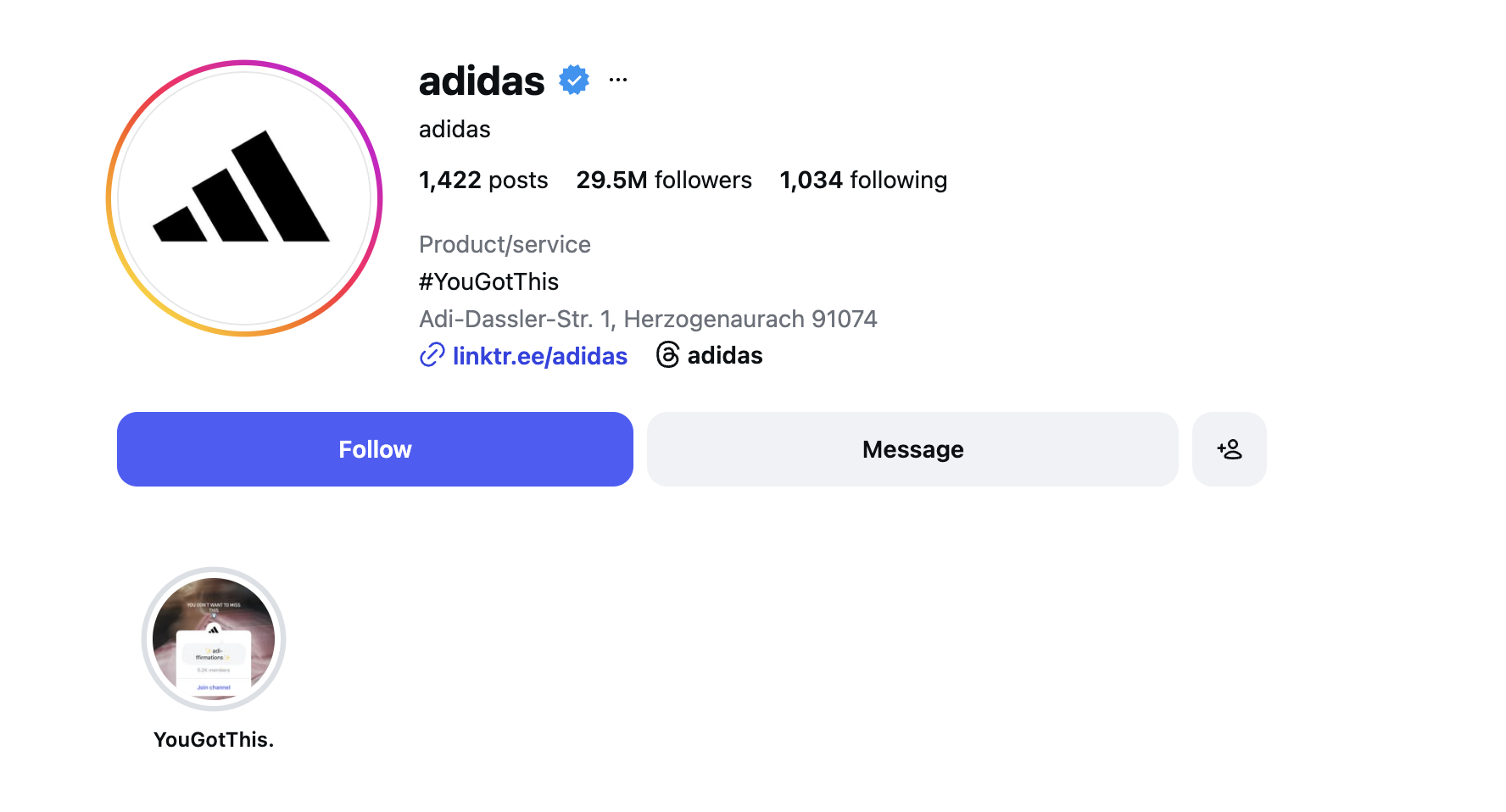This screenshot has width=1506, height=812.
Task: Open the three-dot options menu
Action: coord(617,79)
